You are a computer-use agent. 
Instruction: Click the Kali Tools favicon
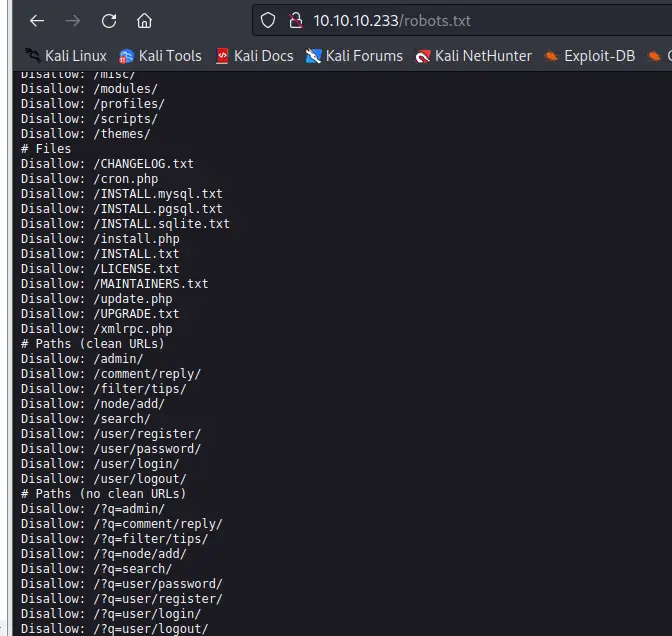[126, 56]
